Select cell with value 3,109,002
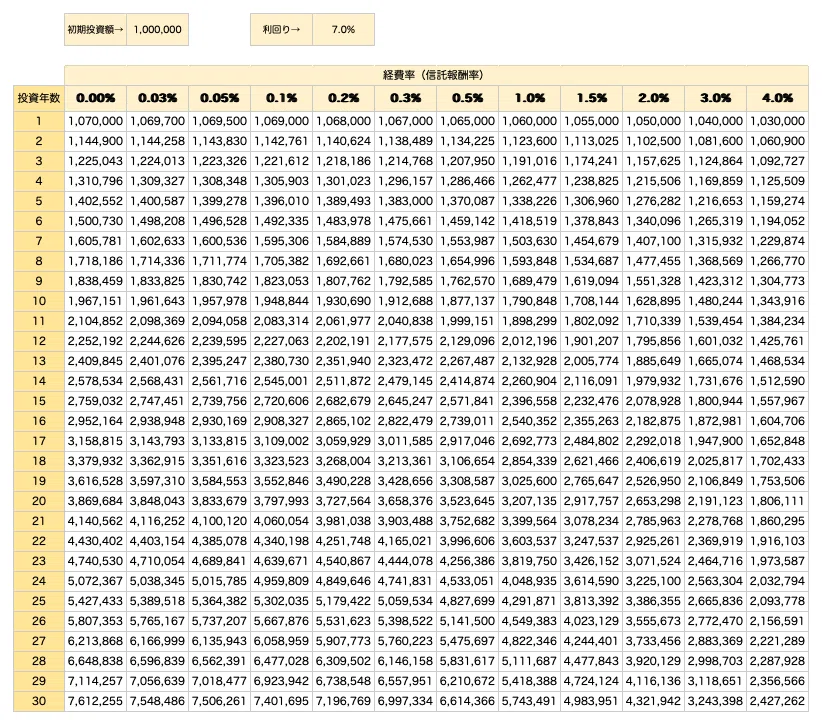 [x=281, y=441]
